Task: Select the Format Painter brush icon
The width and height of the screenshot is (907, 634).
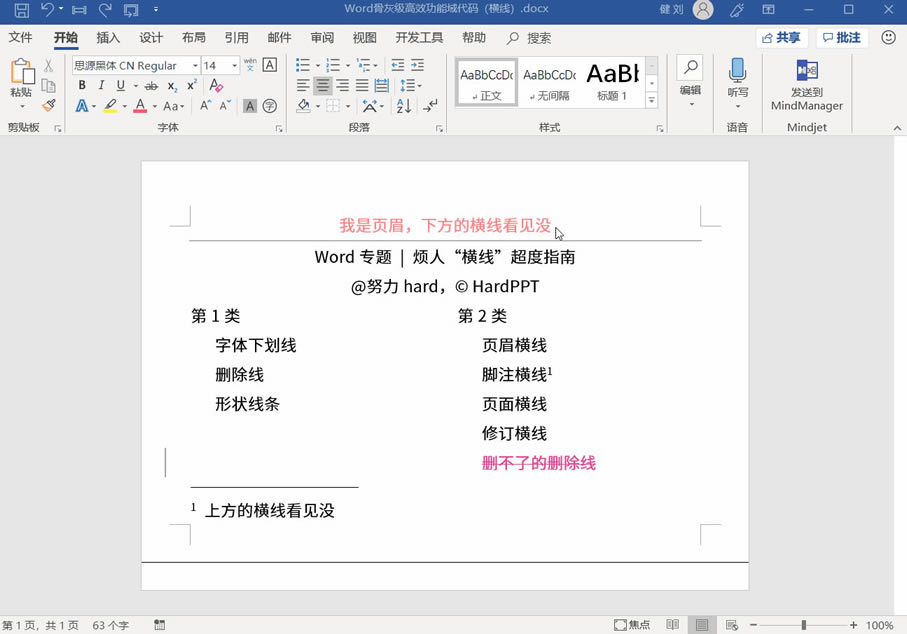Action: (49, 105)
